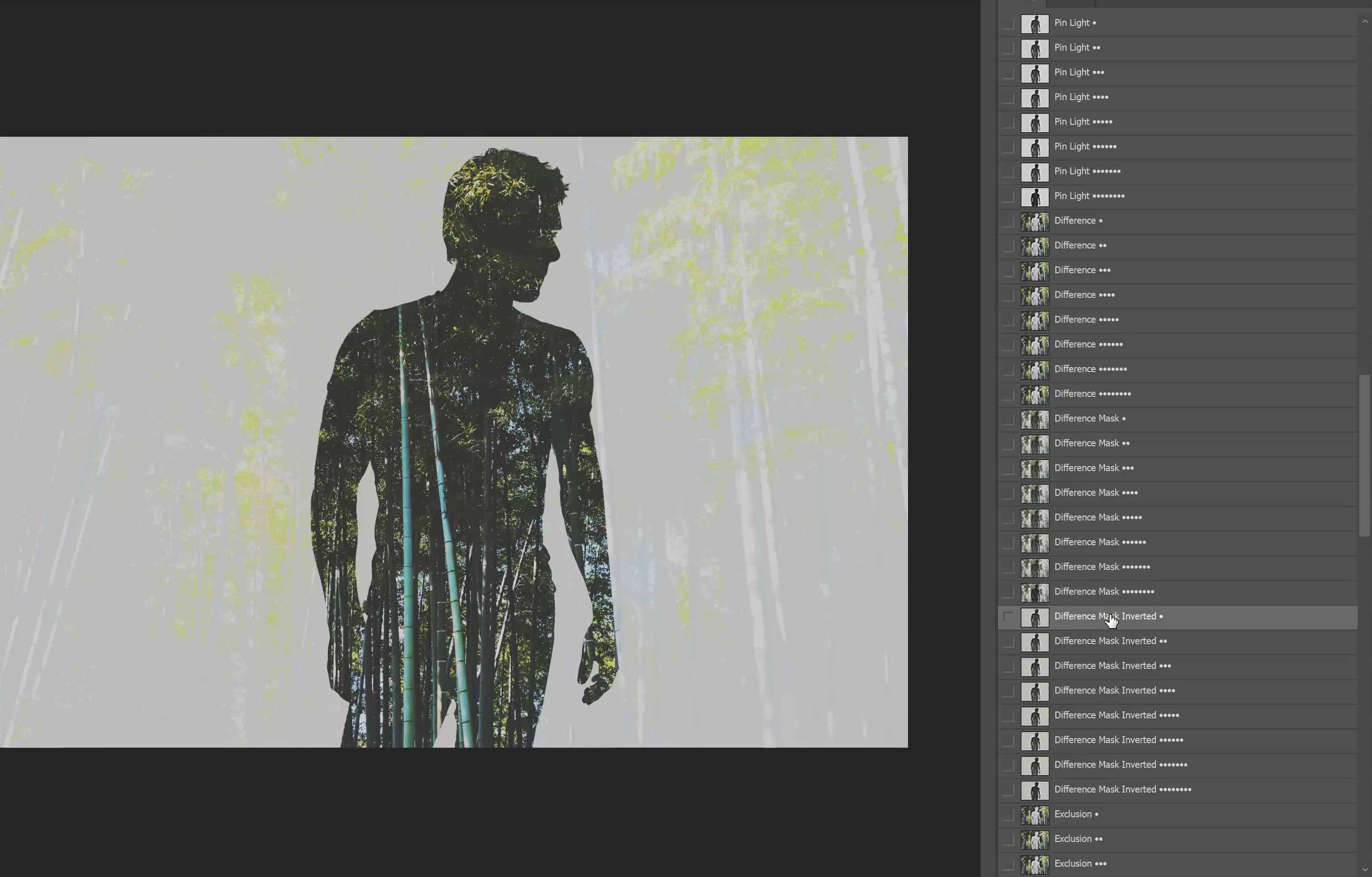Click thumbnail of Pin Light ••••• layer

coord(1035,123)
